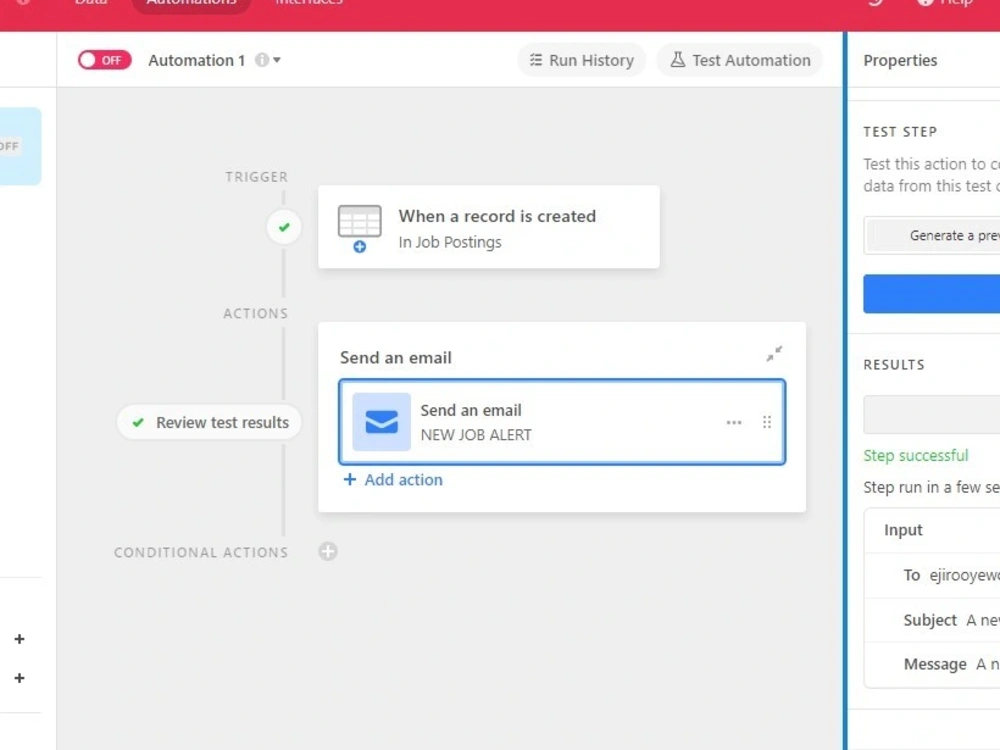Click the green checkmark next to trigger
Screen dimensions: 1000x750
tap(284, 226)
